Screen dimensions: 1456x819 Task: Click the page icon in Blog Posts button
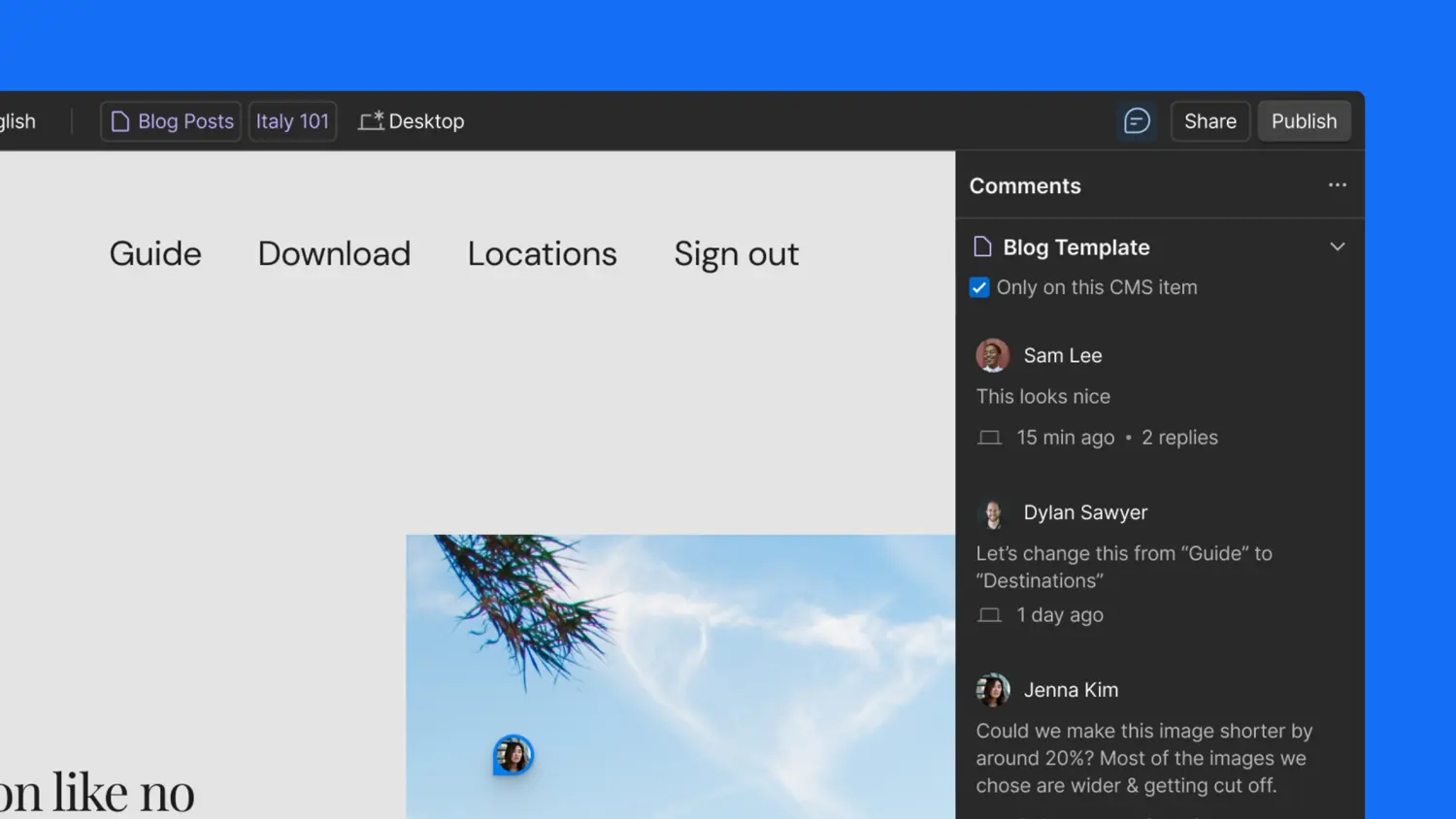[120, 121]
